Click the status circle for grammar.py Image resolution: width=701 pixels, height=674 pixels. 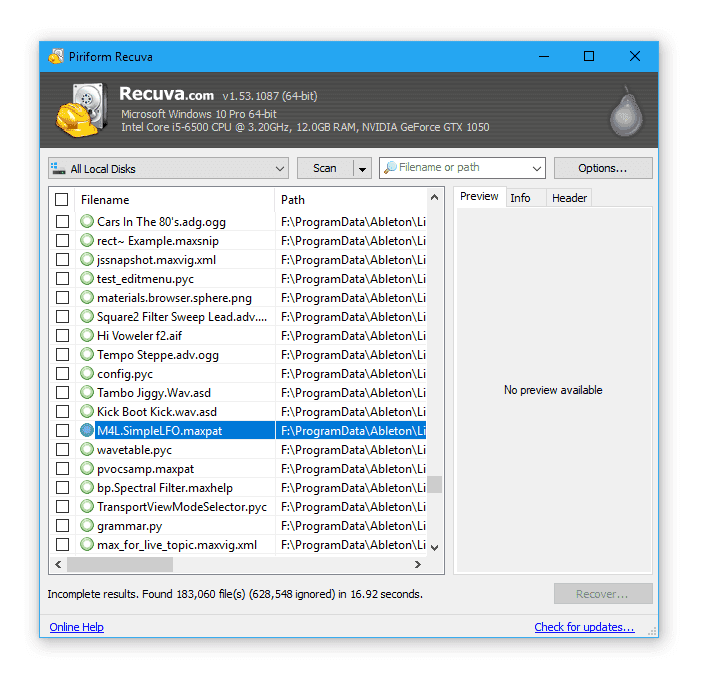[87, 525]
